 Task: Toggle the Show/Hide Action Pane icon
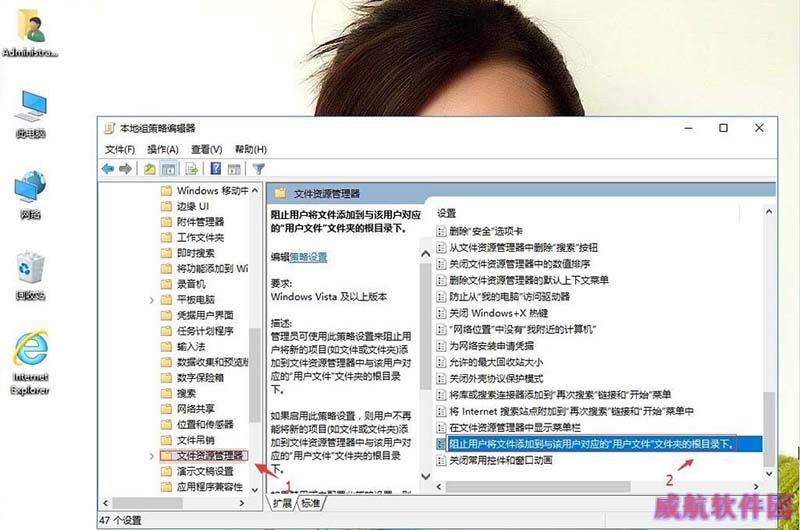coord(234,169)
